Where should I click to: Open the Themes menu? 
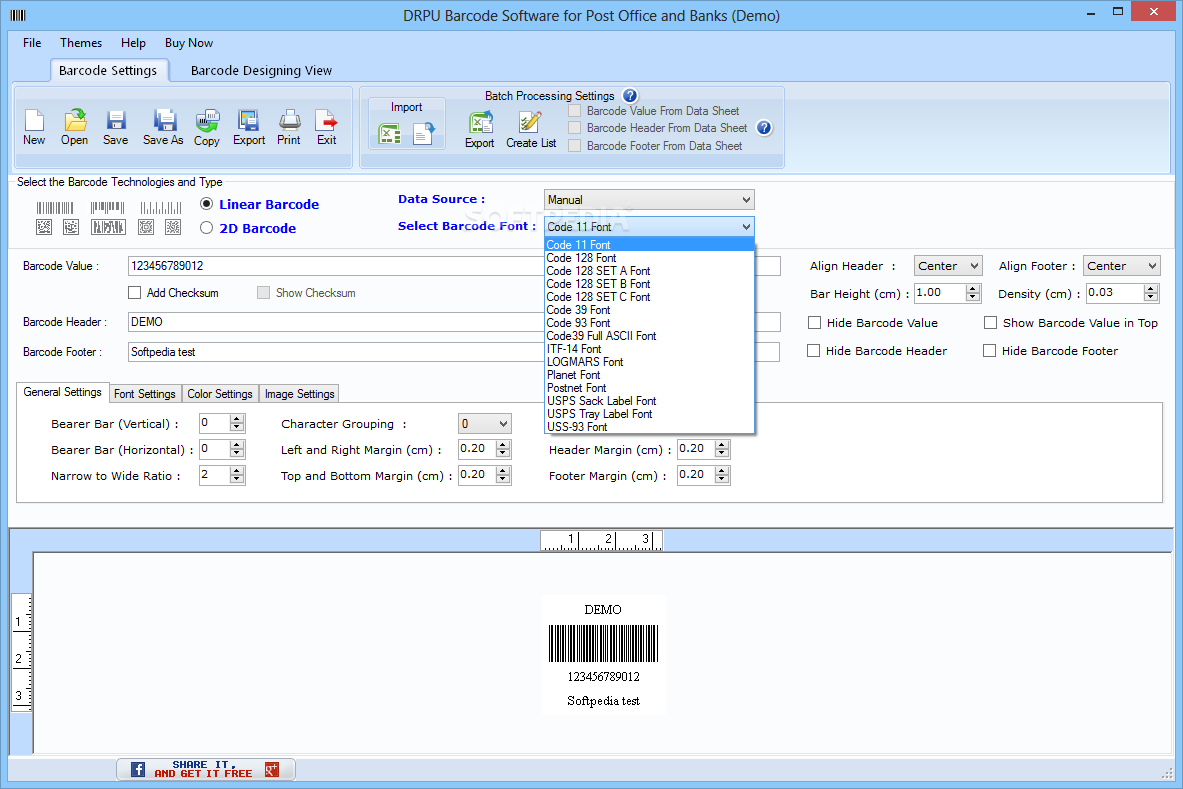tap(81, 43)
